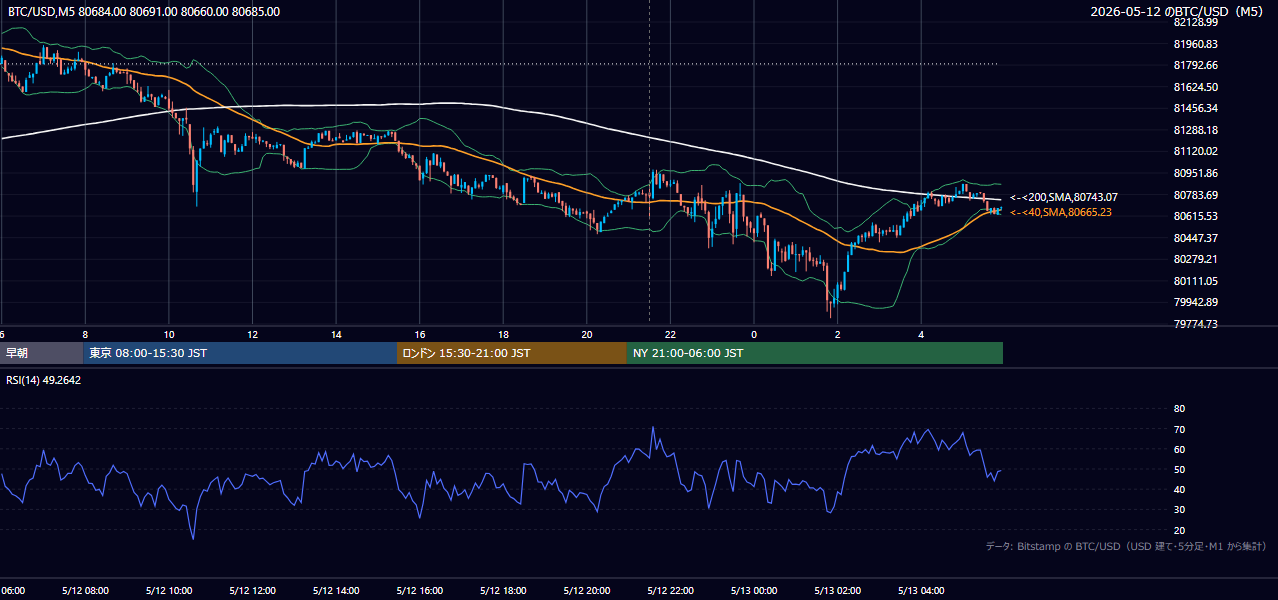Select the 早朝 session bar
The height and width of the screenshot is (600, 1278).
(42, 353)
